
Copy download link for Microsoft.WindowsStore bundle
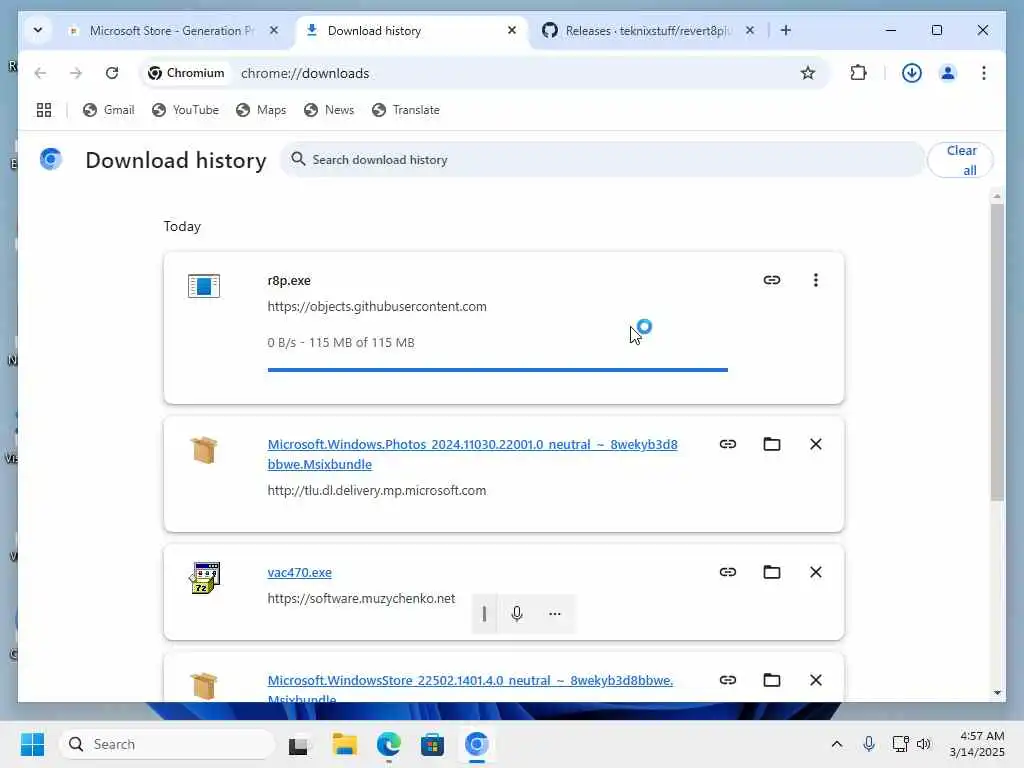[x=728, y=680]
